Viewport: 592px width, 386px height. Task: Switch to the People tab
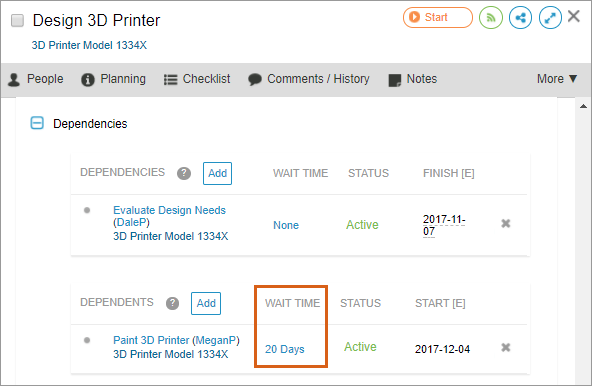coord(36,79)
